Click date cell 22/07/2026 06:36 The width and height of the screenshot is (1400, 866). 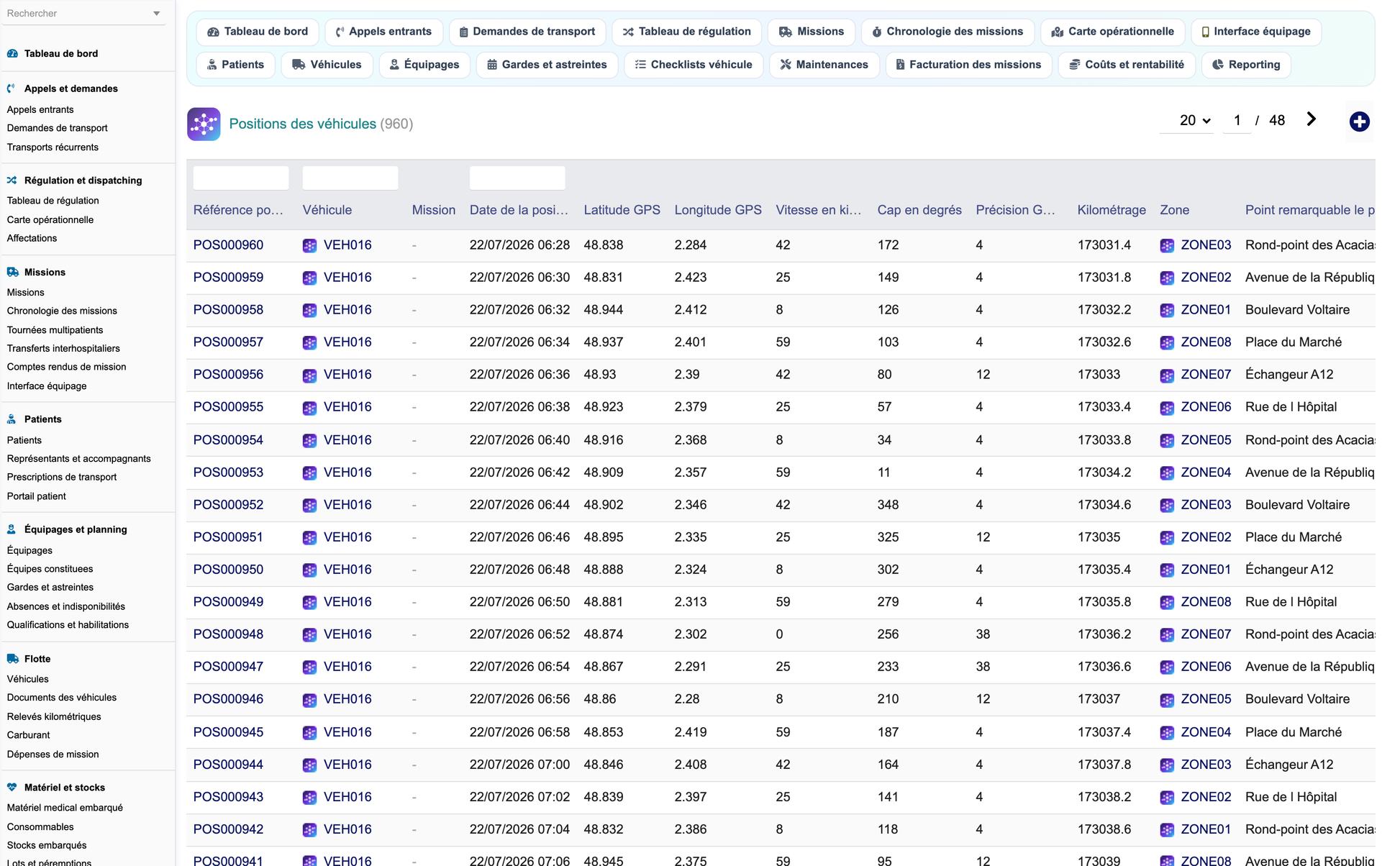(x=519, y=375)
